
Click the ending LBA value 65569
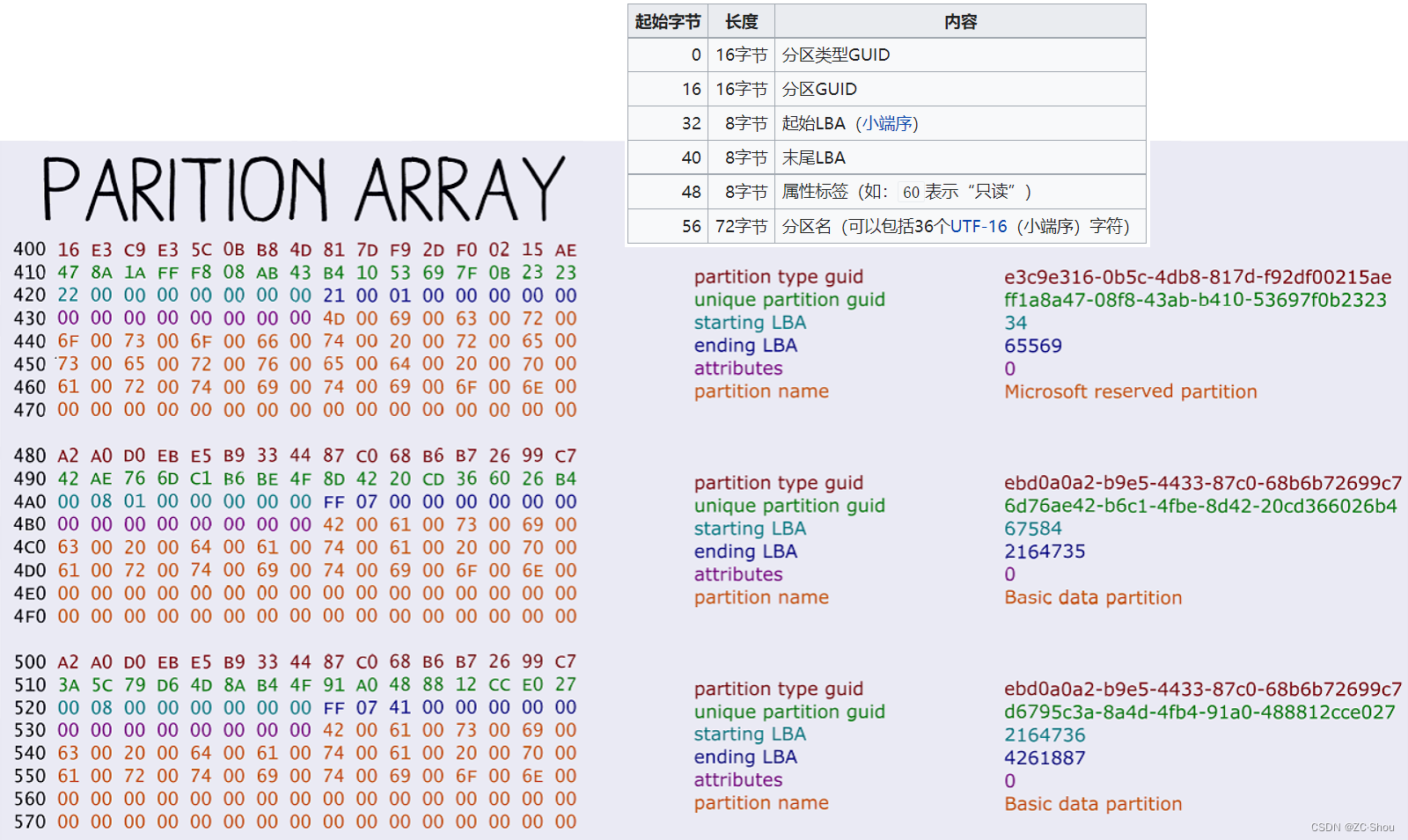(1034, 346)
